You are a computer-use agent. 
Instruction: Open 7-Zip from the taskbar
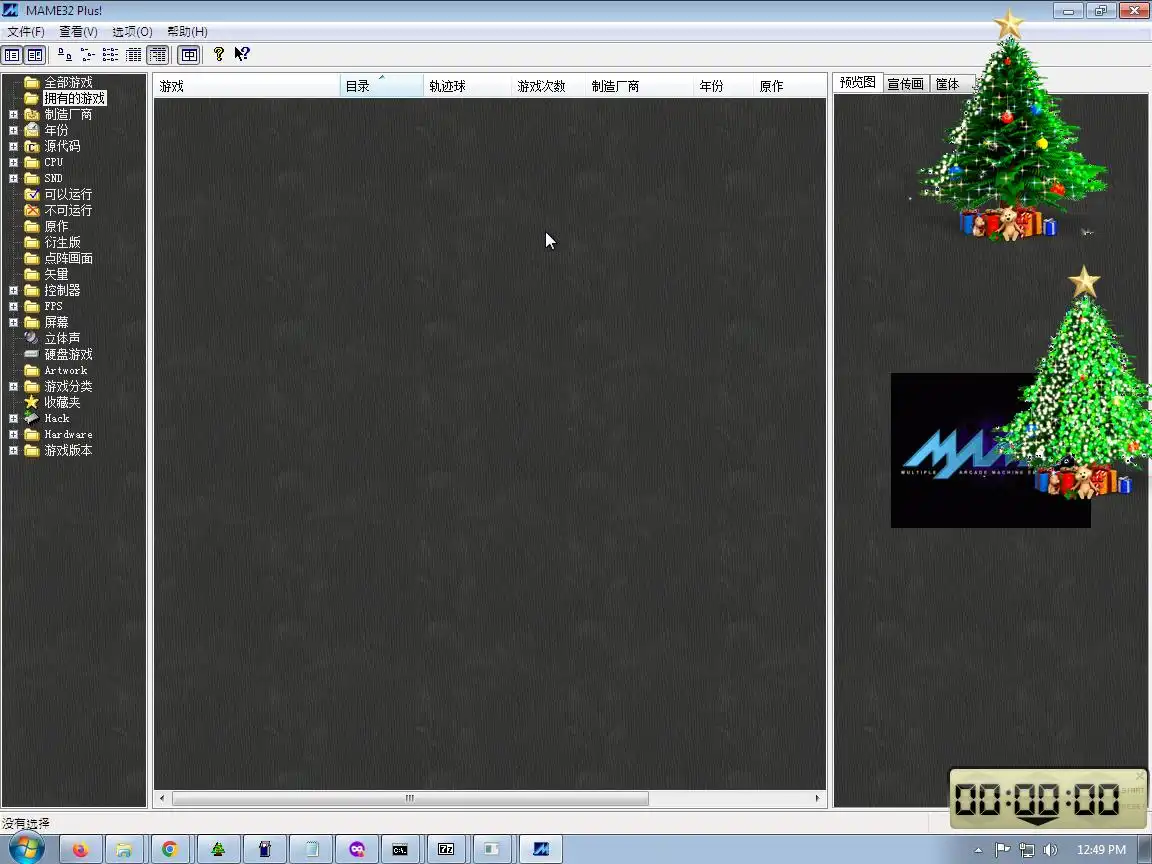coord(447,849)
